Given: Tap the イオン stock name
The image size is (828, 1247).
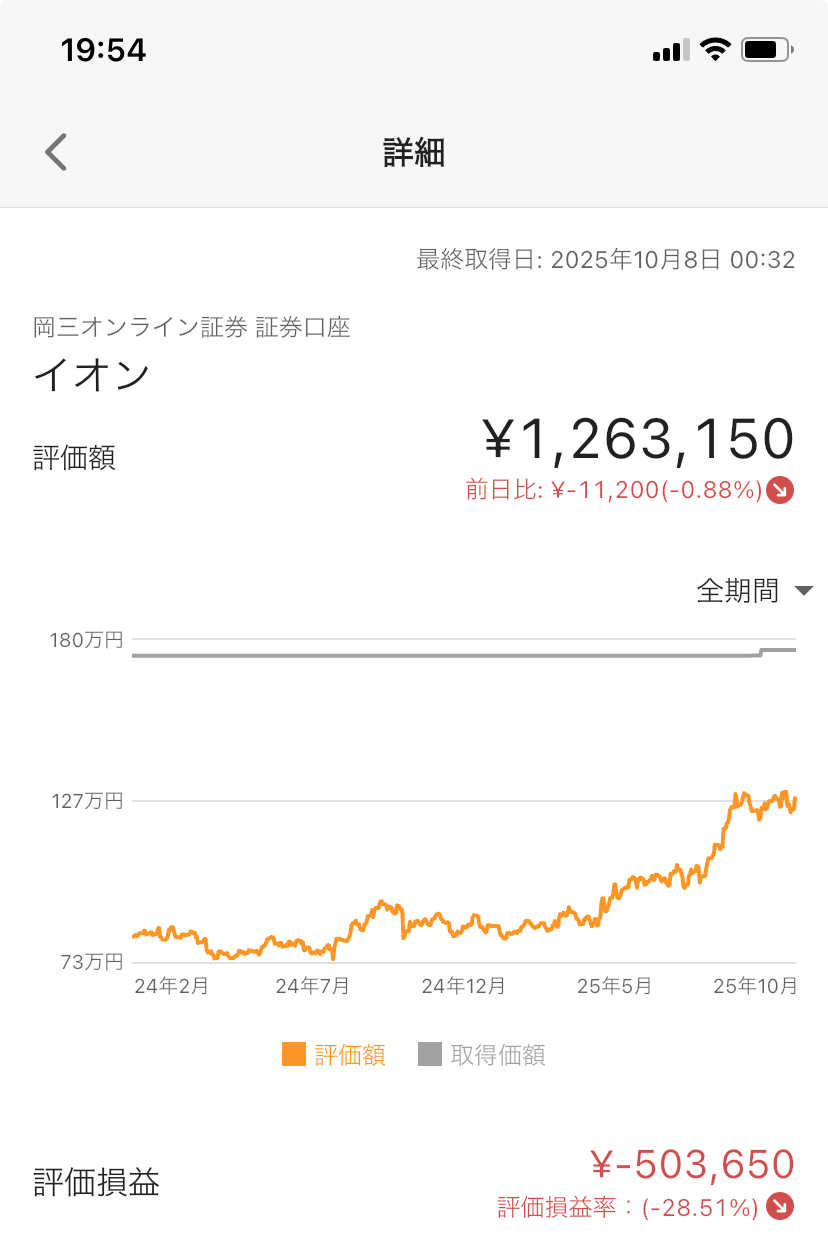Looking at the screenshot, I should click(92, 376).
